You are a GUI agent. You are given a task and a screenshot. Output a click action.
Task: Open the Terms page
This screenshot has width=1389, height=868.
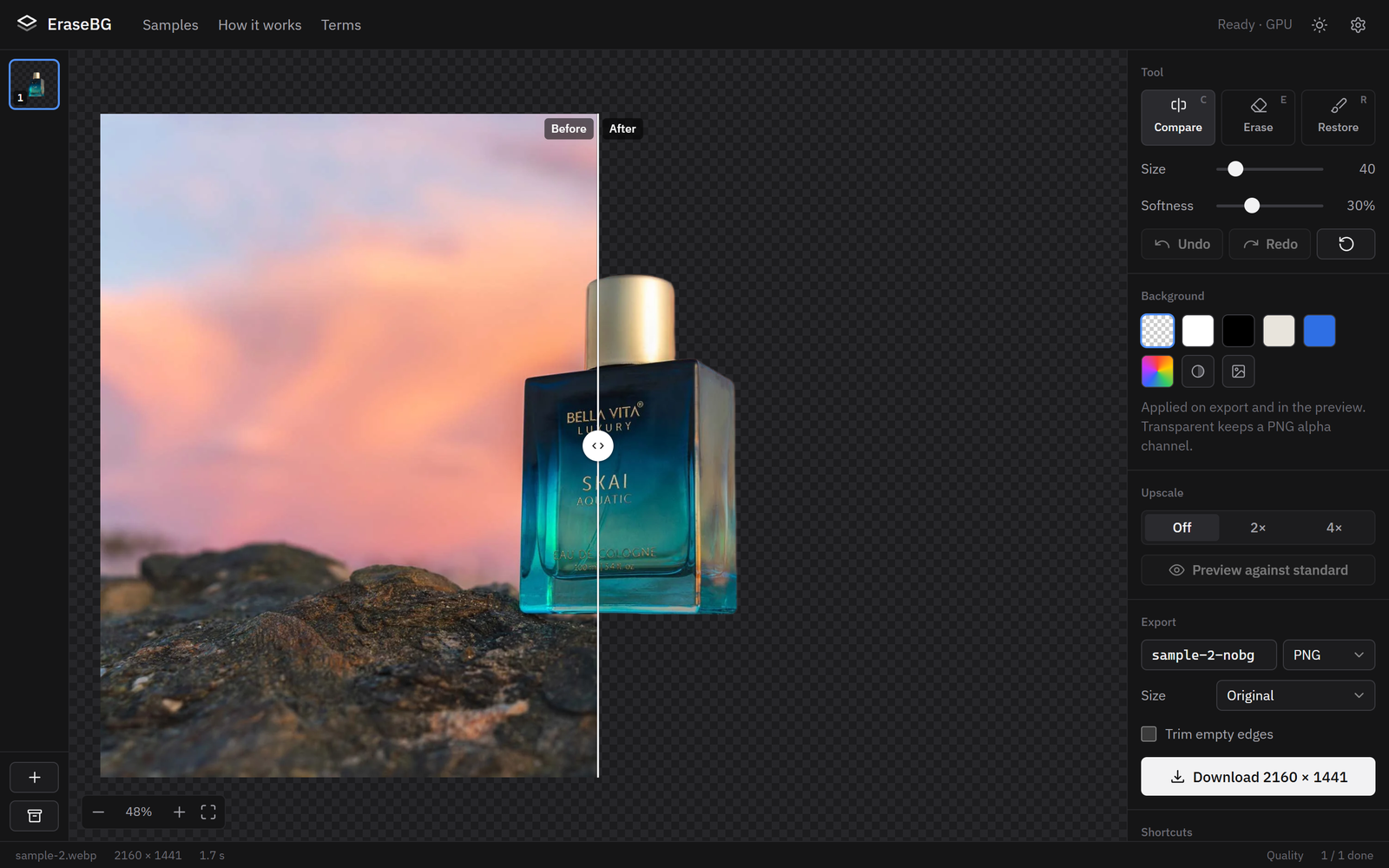341,25
